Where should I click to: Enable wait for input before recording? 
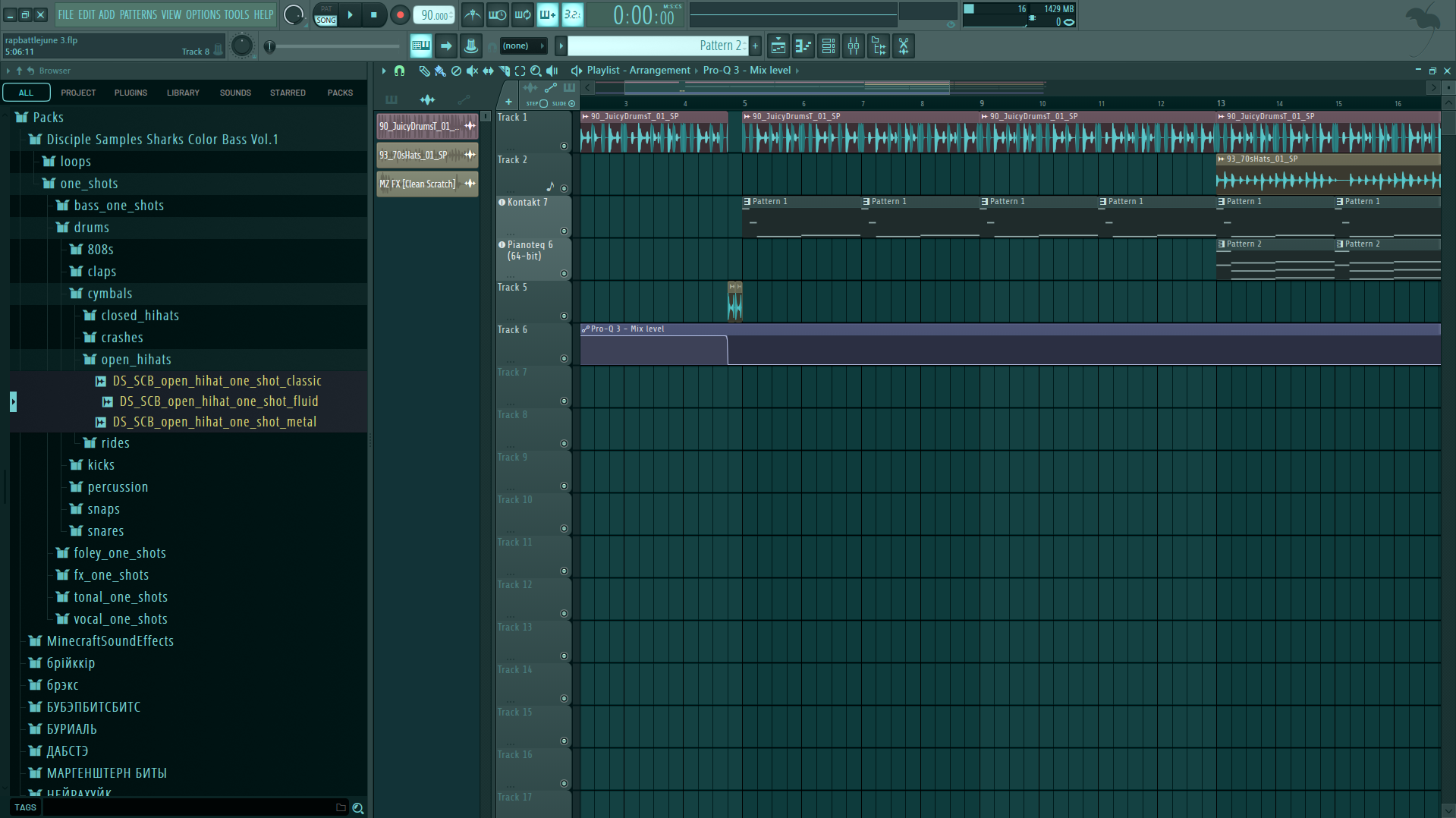click(x=497, y=14)
